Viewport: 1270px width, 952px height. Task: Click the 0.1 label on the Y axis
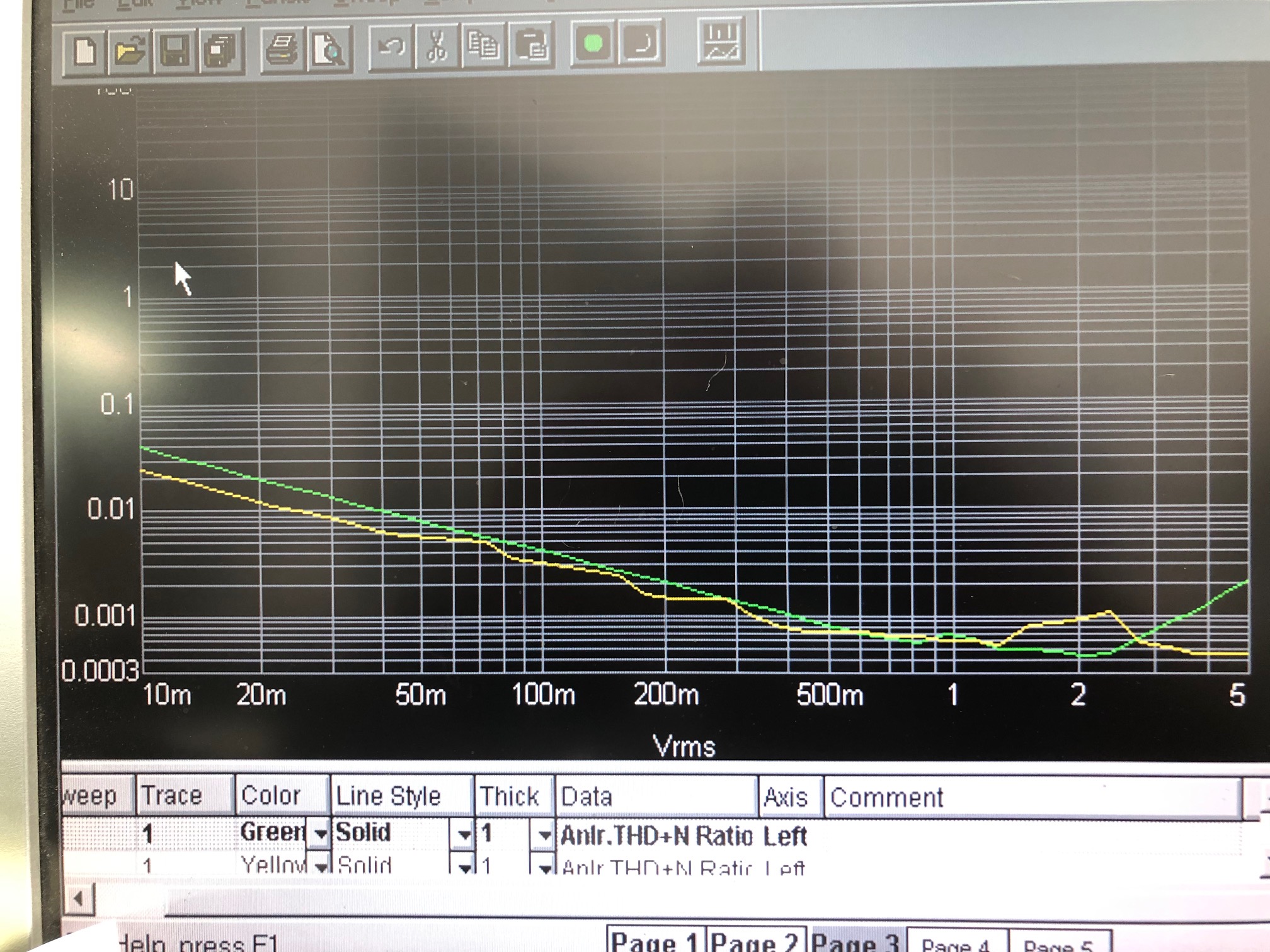[x=118, y=404]
